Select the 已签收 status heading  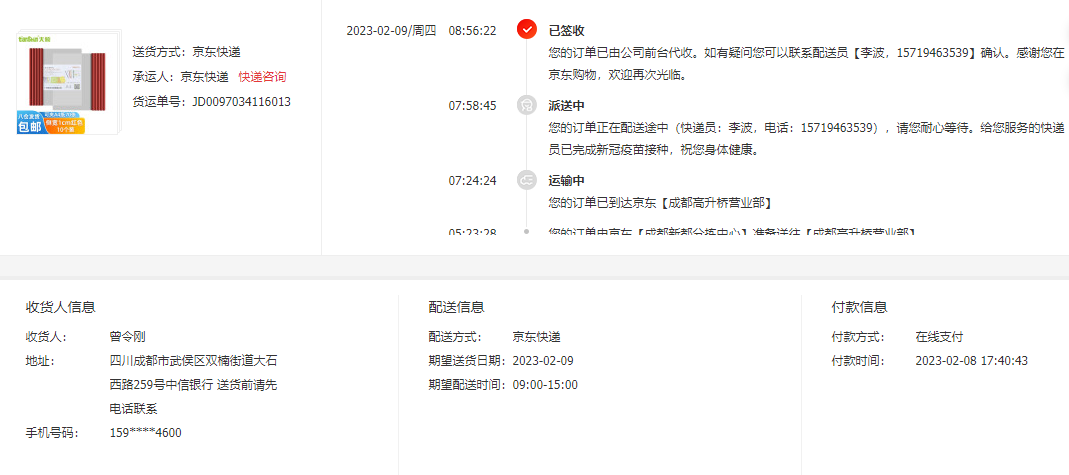pyautogui.click(x=567, y=31)
